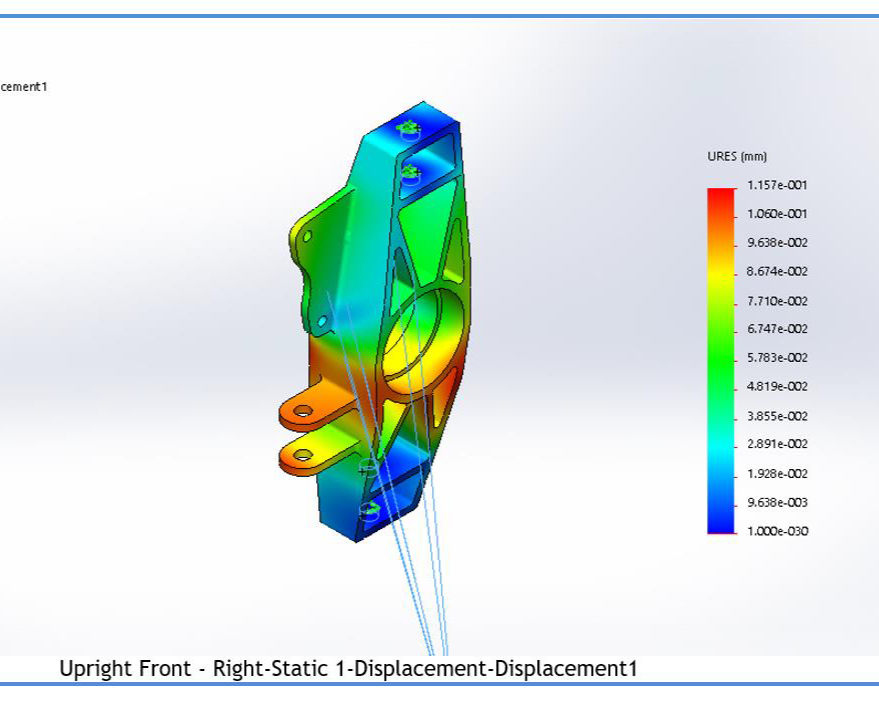
Task: Select the maximum value 1.157e-001 label
Action: [x=777, y=186]
